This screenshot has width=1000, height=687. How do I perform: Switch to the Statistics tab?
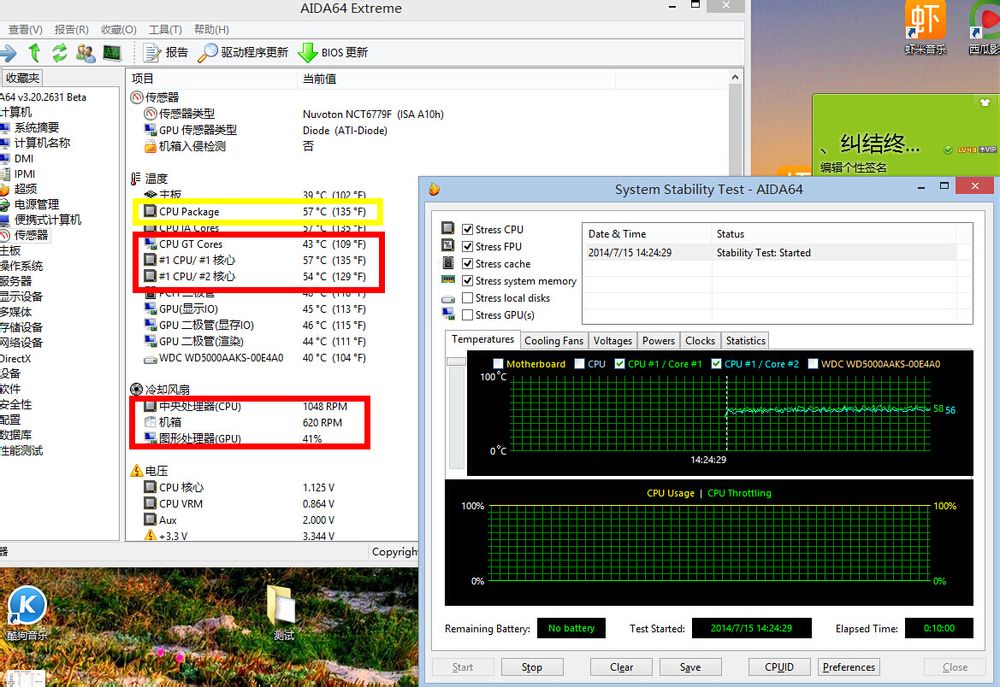(x=745, y=341)
